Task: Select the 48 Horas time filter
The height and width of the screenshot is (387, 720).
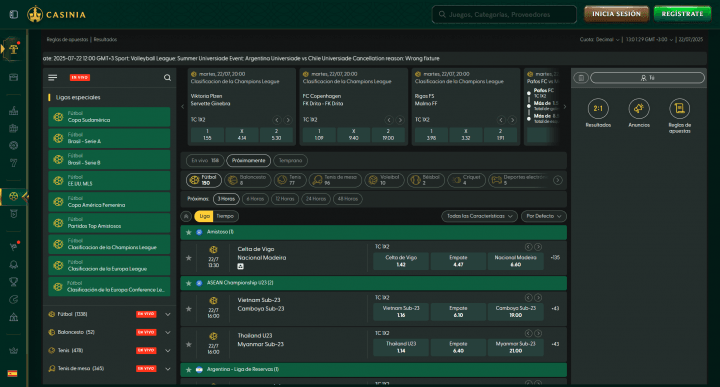Action: coord(348,199)
